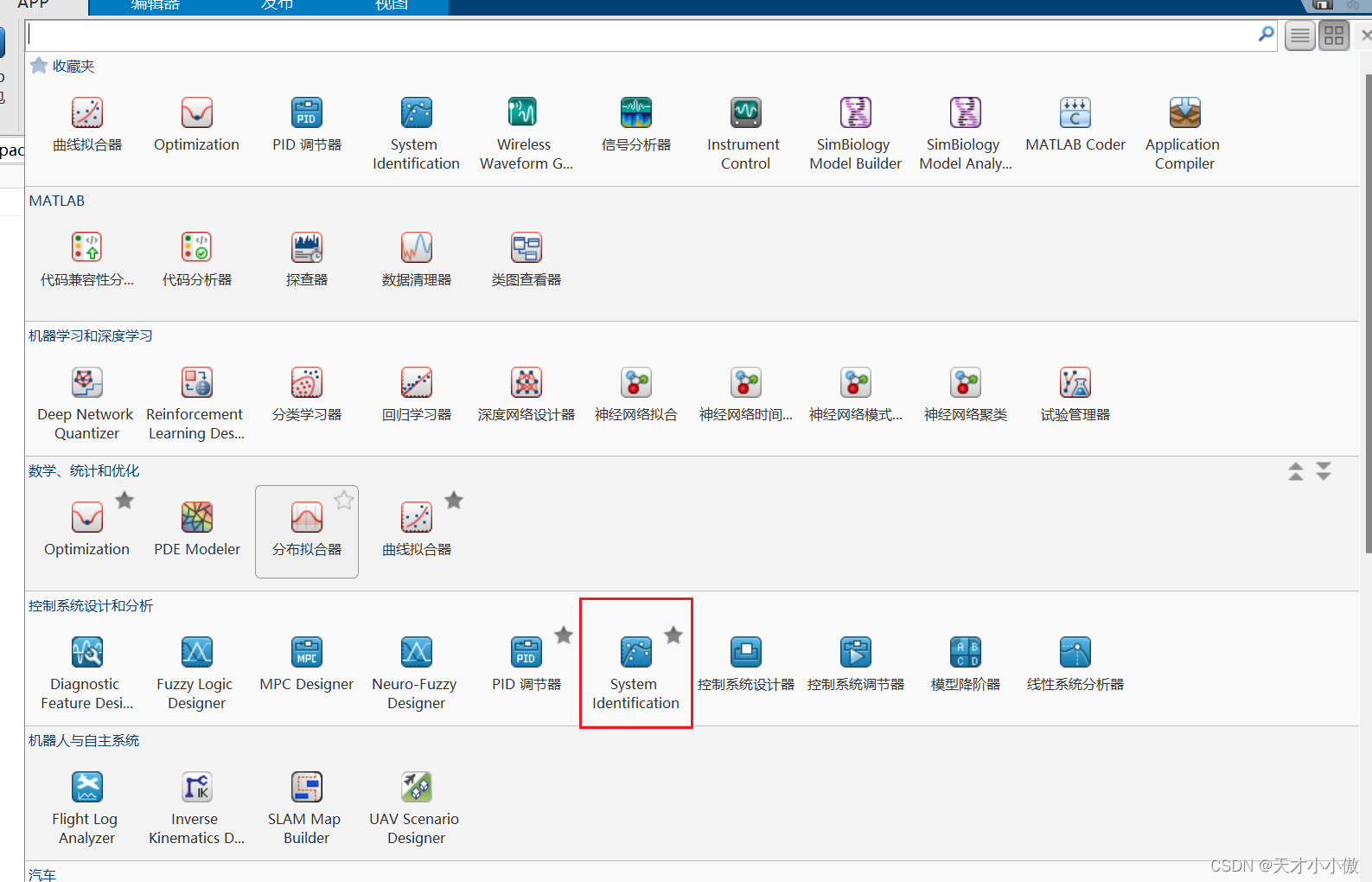Open 神经网络聚类 app

click(x=965, y=394)
